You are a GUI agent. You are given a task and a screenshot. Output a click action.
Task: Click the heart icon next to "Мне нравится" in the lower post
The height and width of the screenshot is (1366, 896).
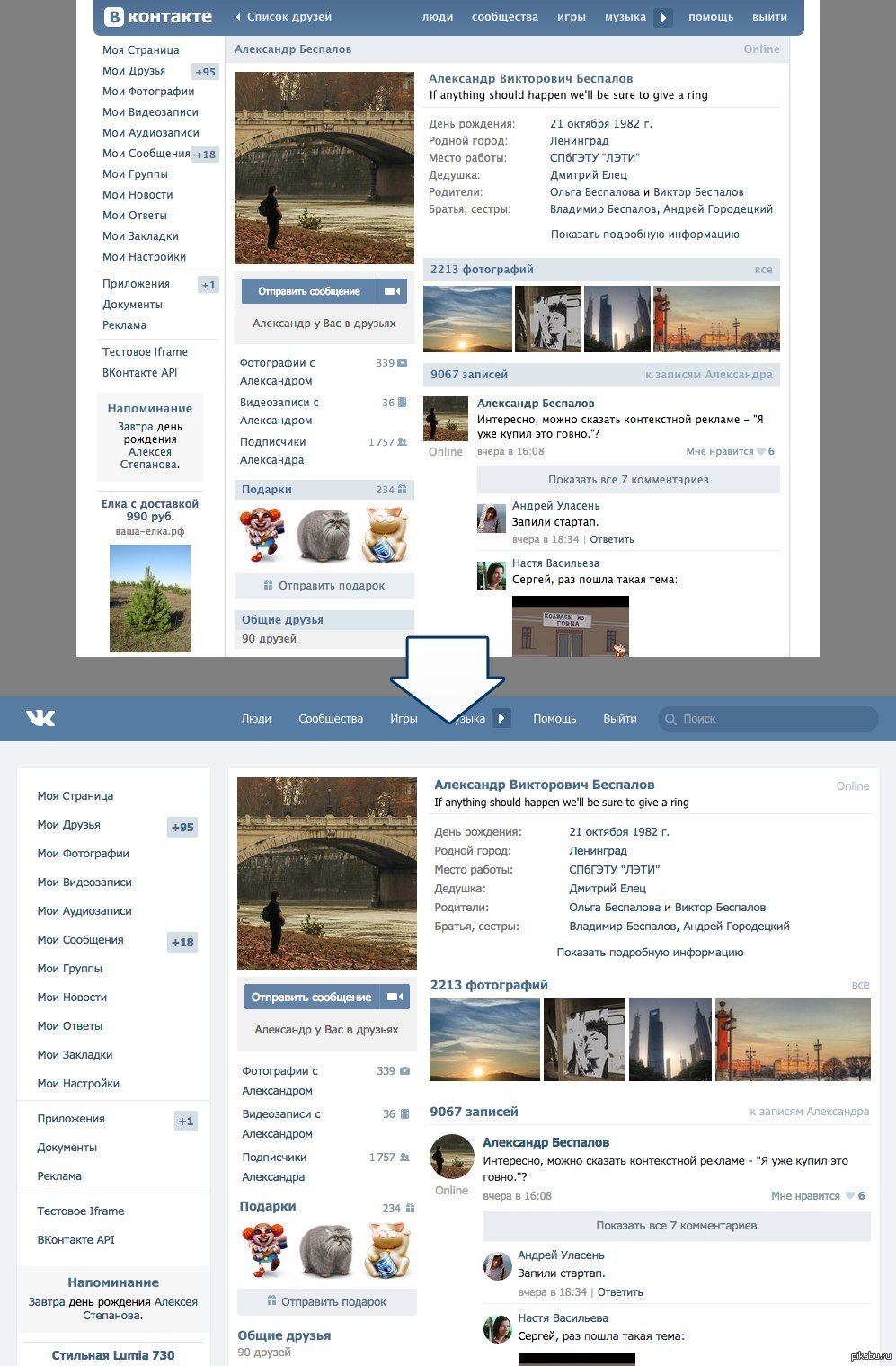tap(848, 1196)
